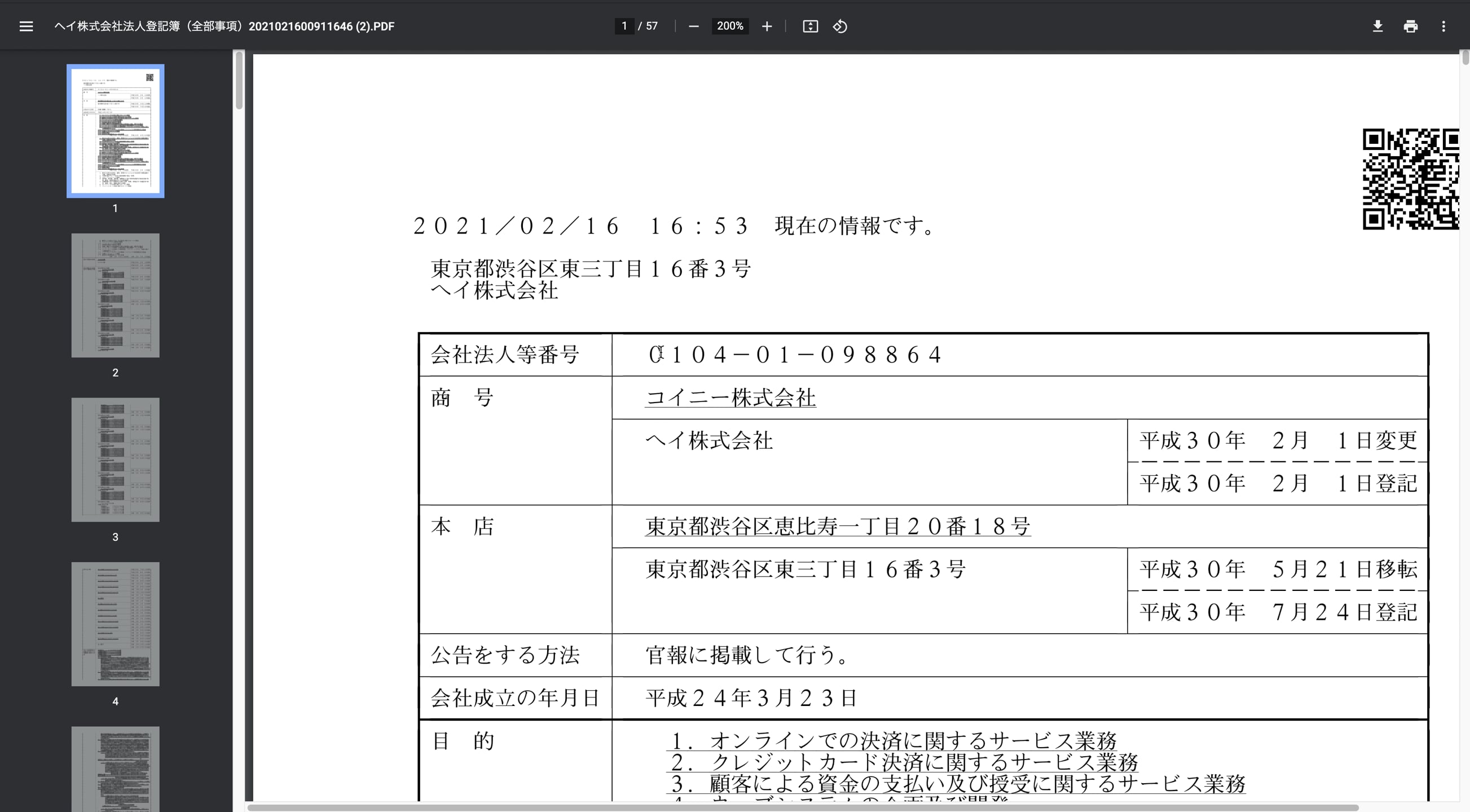Toggle the thumbnail sidebar visibility
1470x812 pixels.
pyautogui.click(x=27, y=27)
